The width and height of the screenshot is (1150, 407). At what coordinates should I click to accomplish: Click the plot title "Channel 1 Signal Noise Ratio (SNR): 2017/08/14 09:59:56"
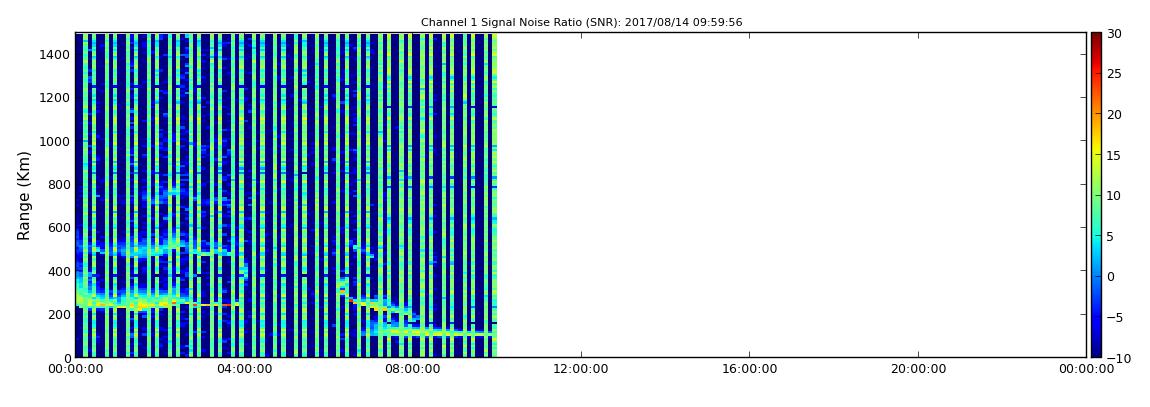(581, 23)
